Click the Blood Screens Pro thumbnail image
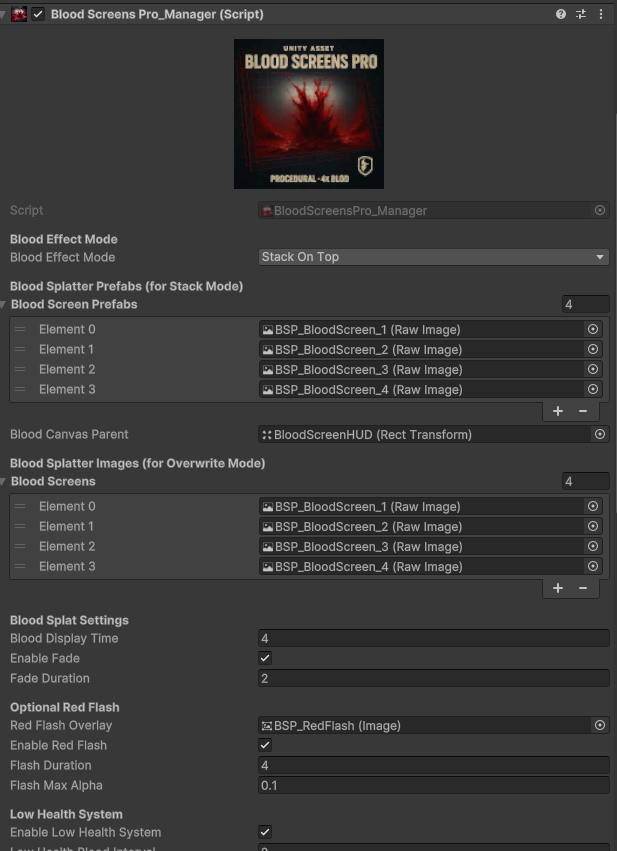The height and width of the screenshot is (851, 617). tap(309, 114)
